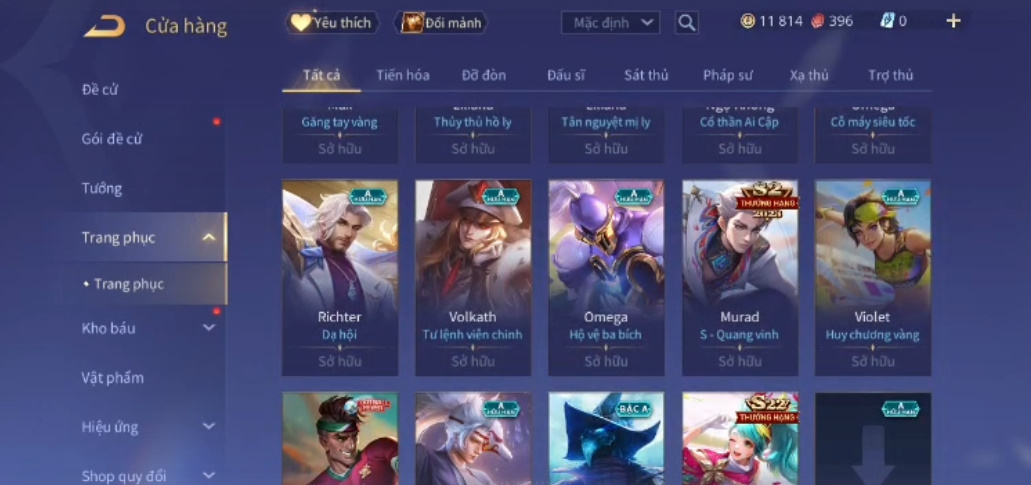Image resolution: width=1031 pixels, height=485 pixels.
Task: Tap the blue voucher ticket icon
Action: tap(887, 21)
